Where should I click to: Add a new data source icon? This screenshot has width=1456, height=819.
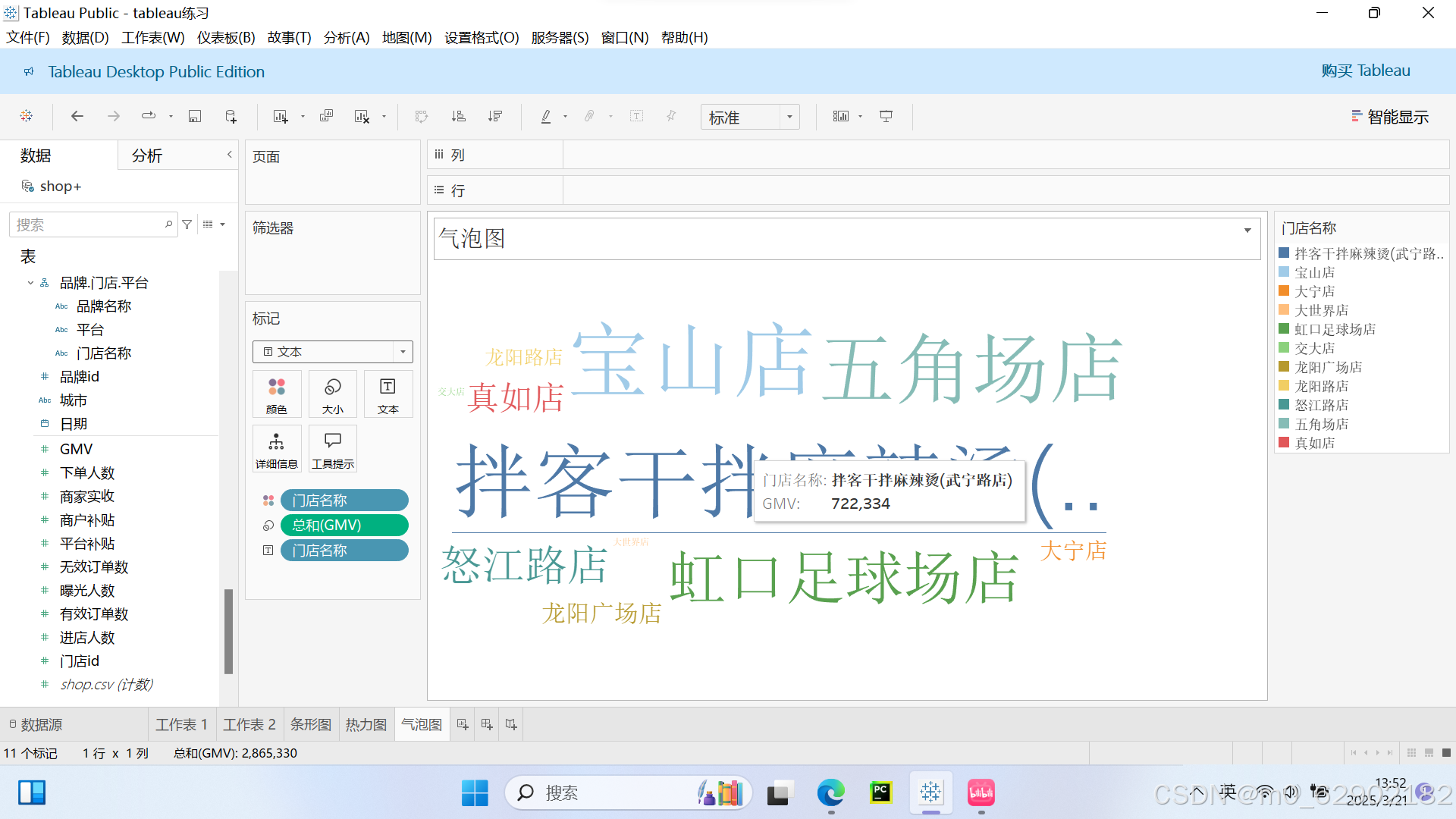click(x=231, y=116)
